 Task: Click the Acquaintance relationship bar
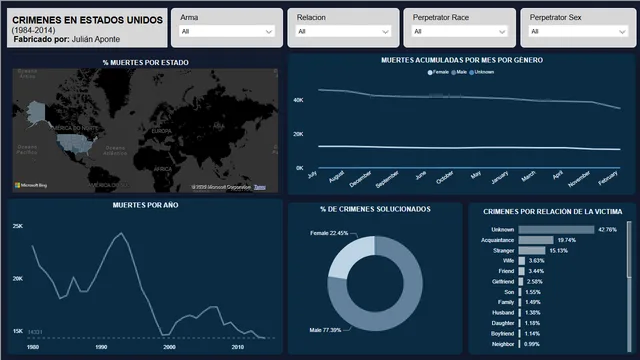(x=536, y=240)
